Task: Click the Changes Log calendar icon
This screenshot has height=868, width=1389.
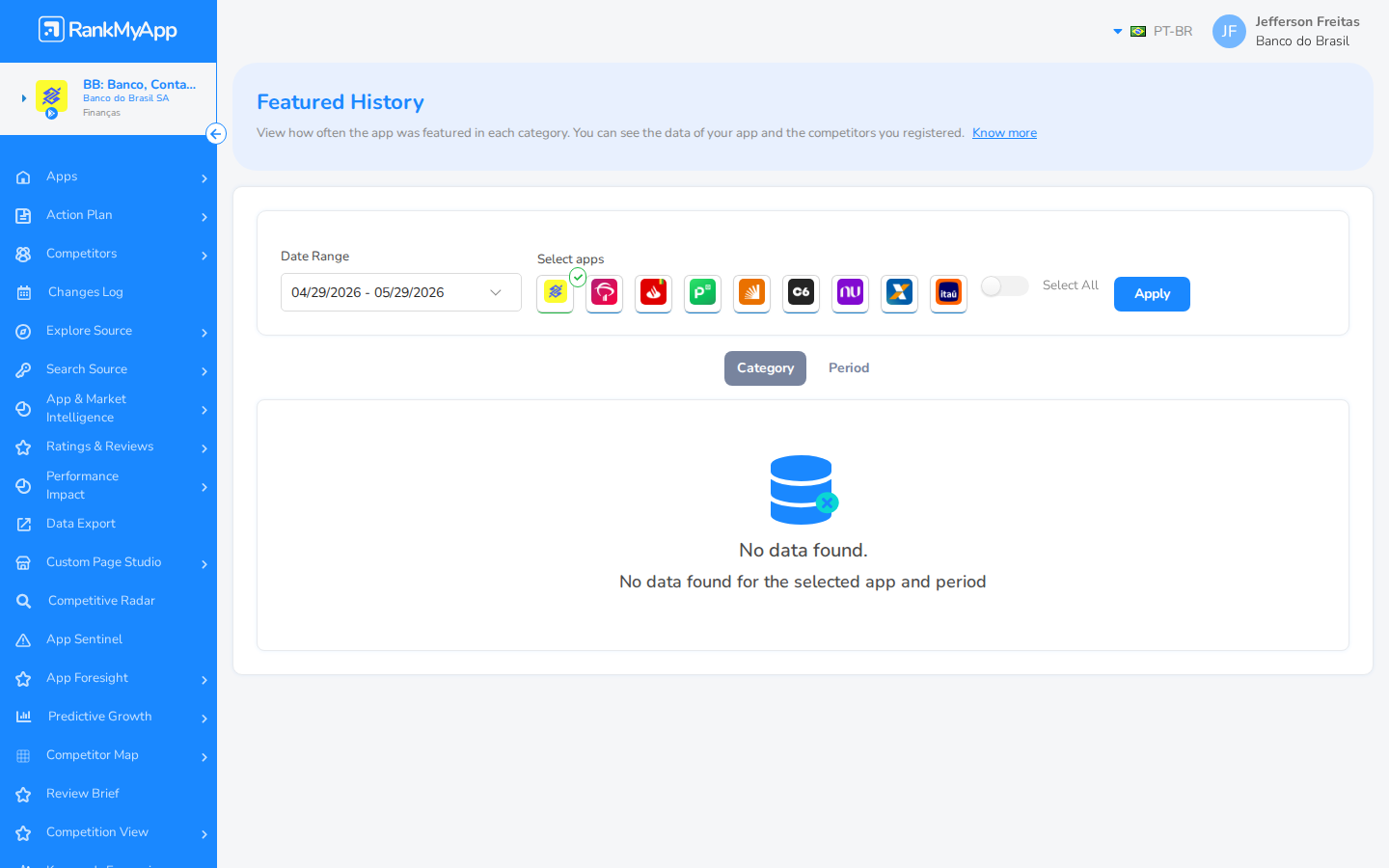Action: 23,293
